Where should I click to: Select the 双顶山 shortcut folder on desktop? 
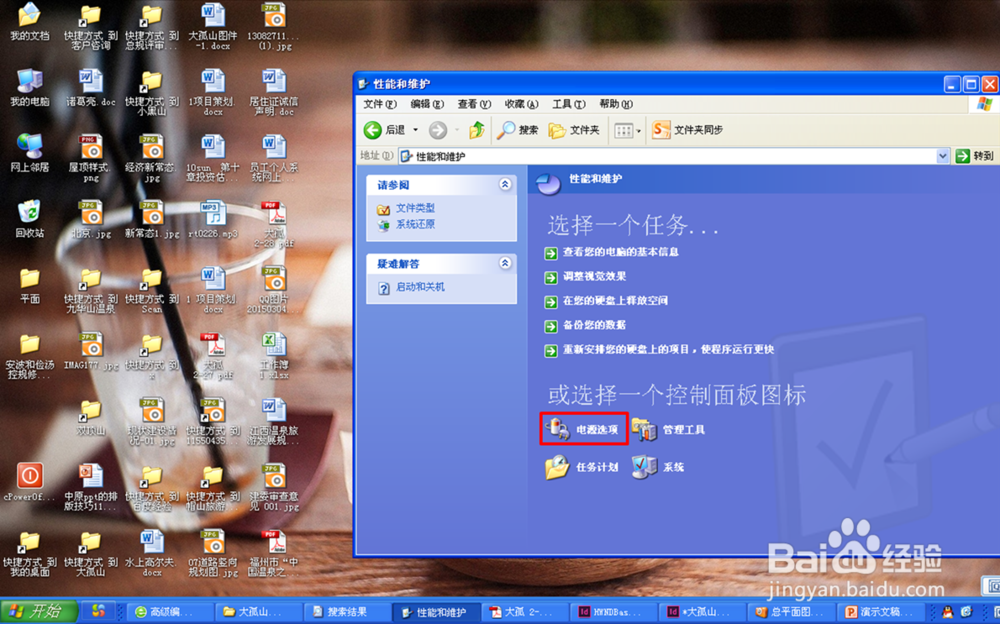(91, 417)
